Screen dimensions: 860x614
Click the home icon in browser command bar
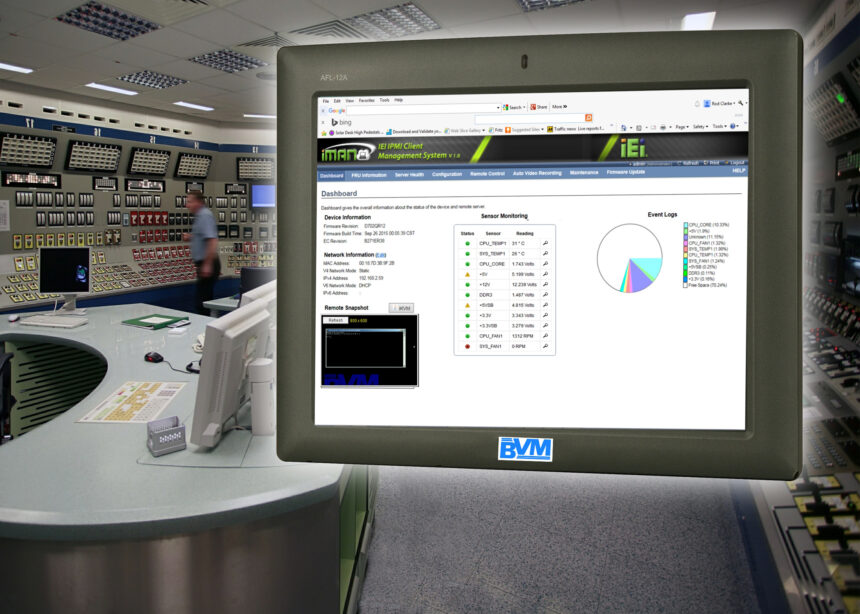pyautogui.click(x=624, y=127)
